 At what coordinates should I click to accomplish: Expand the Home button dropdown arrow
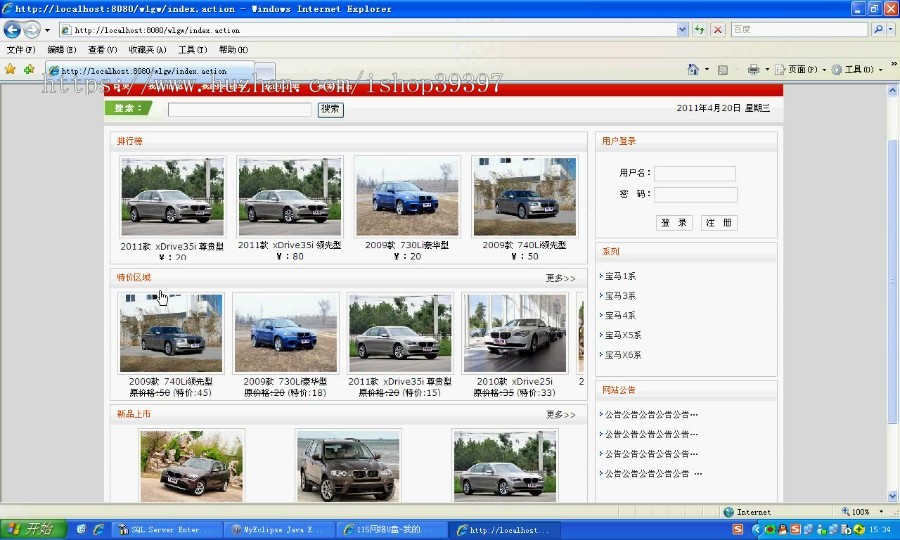(707, 69)
